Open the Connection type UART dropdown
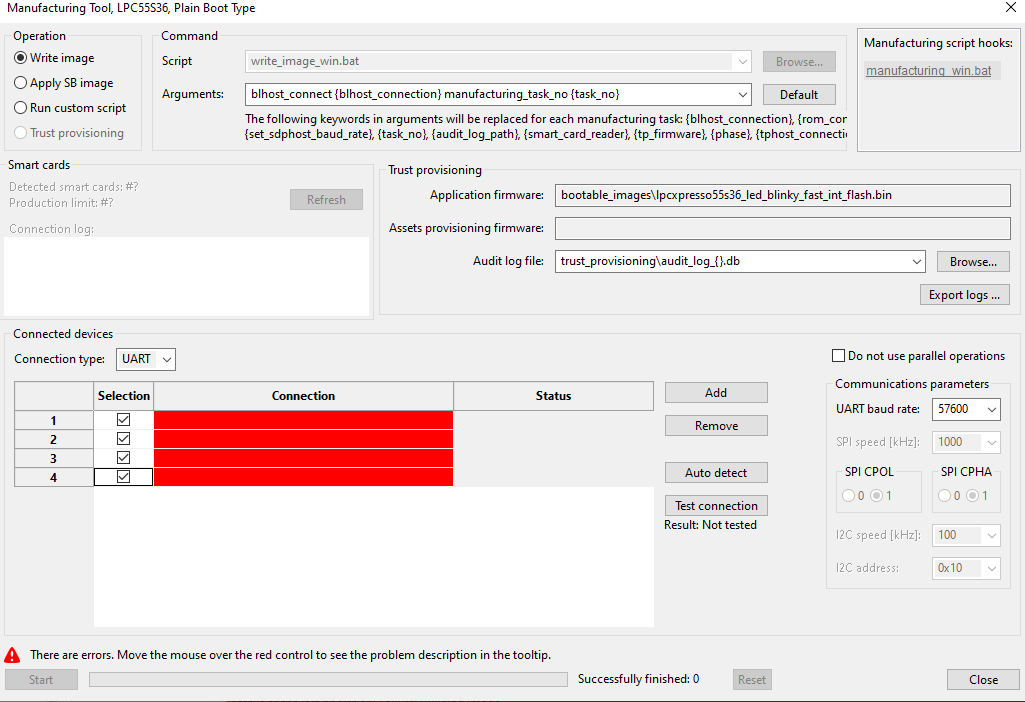The height and width of the screenshot is (702, 1025). 146,359
